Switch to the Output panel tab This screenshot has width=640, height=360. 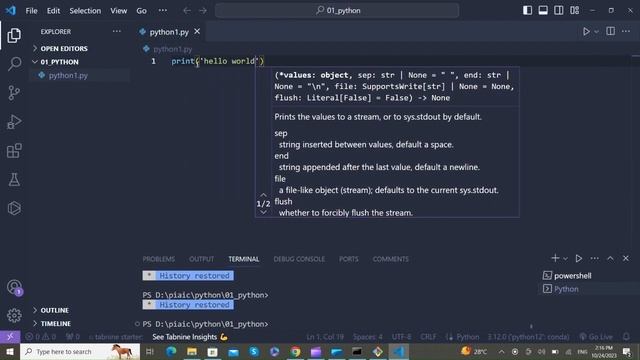point(201,259)
